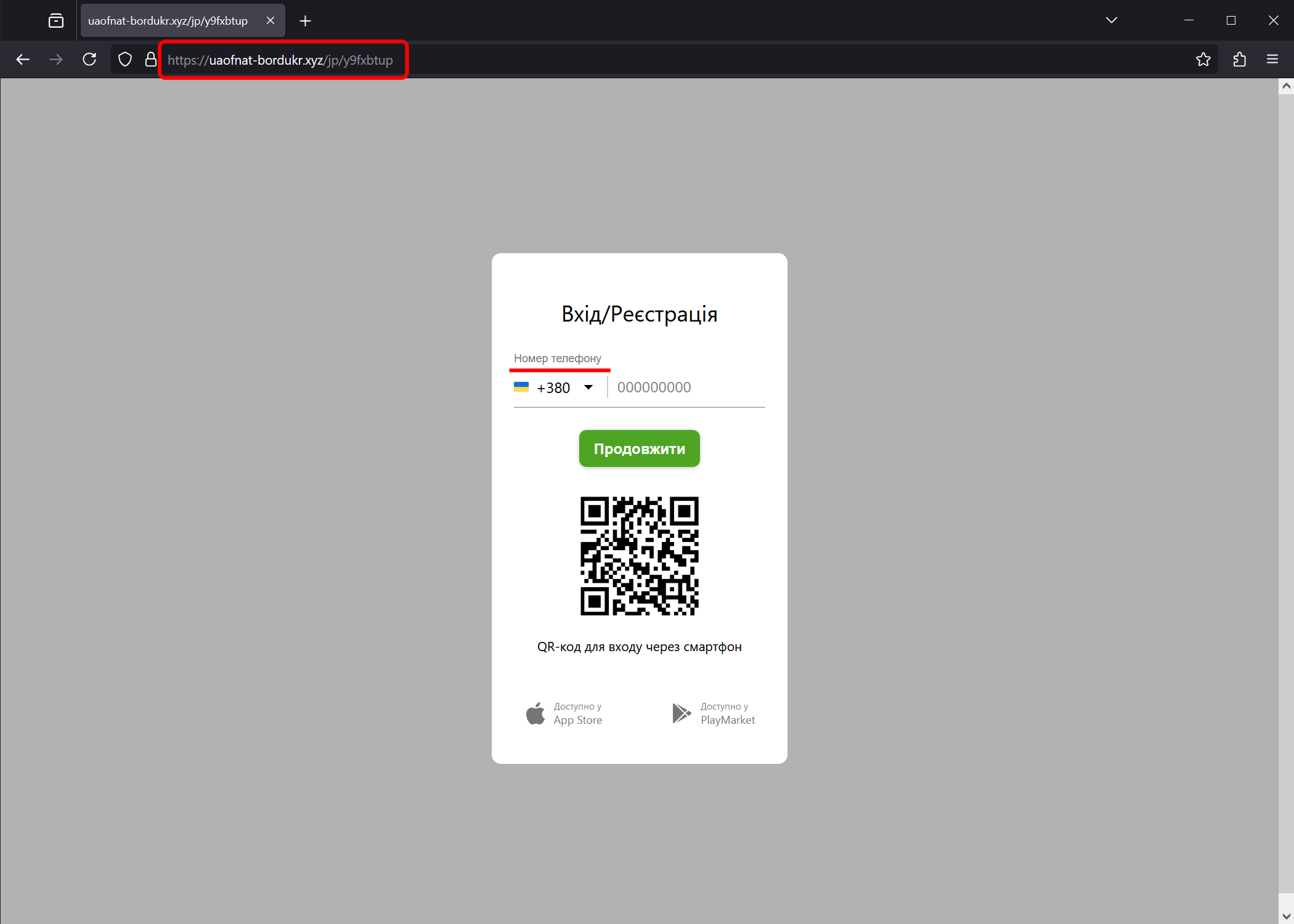This screenshot has height=924, width=1294.
Task: Open the browser hamburger menu
Action: click(1272, 60)
